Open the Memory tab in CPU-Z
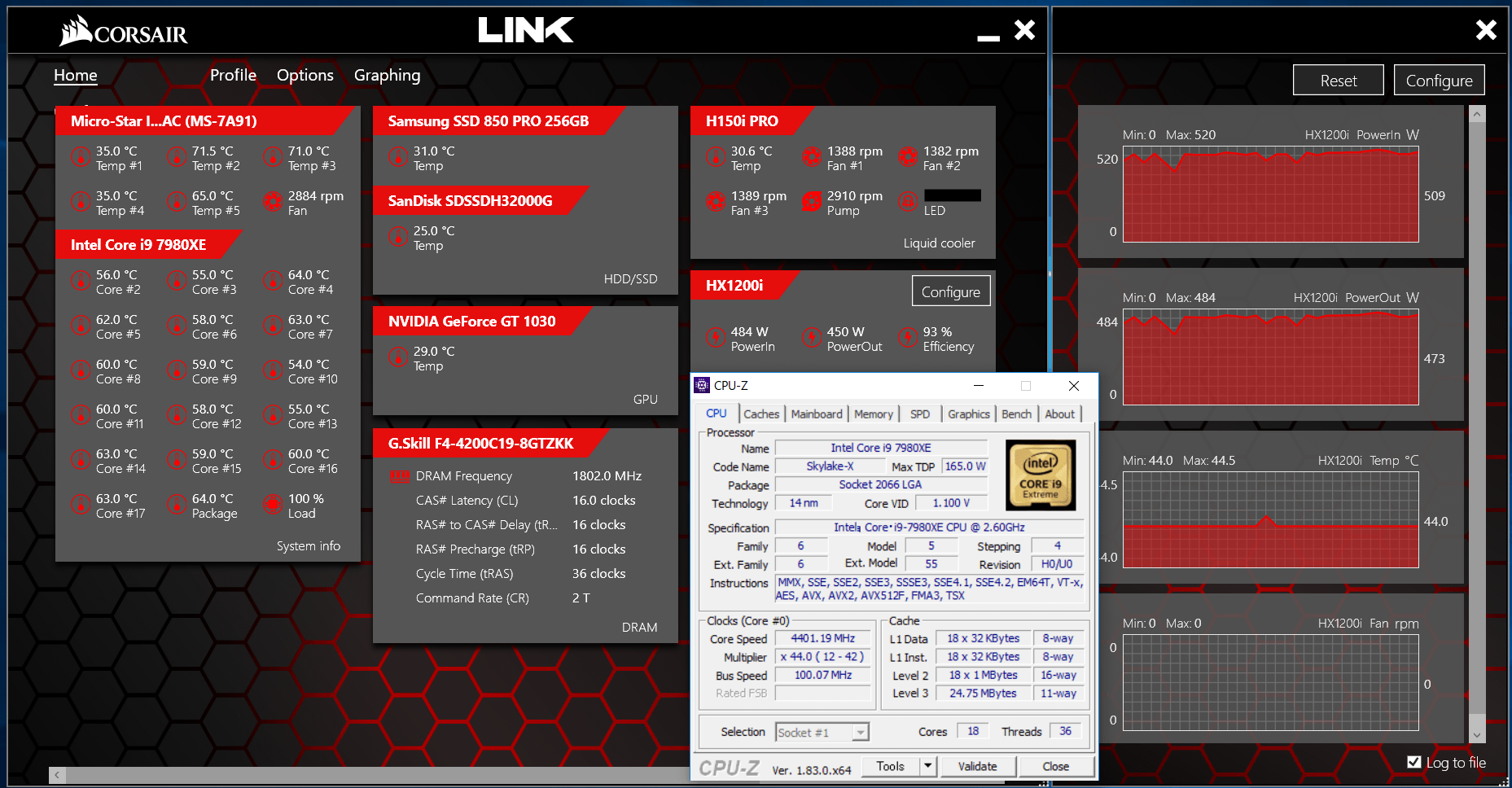Viewport: 1512px width, 788px height. click(874, 414)
